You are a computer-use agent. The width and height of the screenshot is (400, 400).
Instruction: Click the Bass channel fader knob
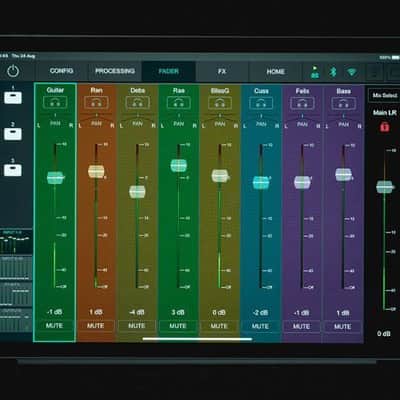pyautogui.click(x=343, y=175)
